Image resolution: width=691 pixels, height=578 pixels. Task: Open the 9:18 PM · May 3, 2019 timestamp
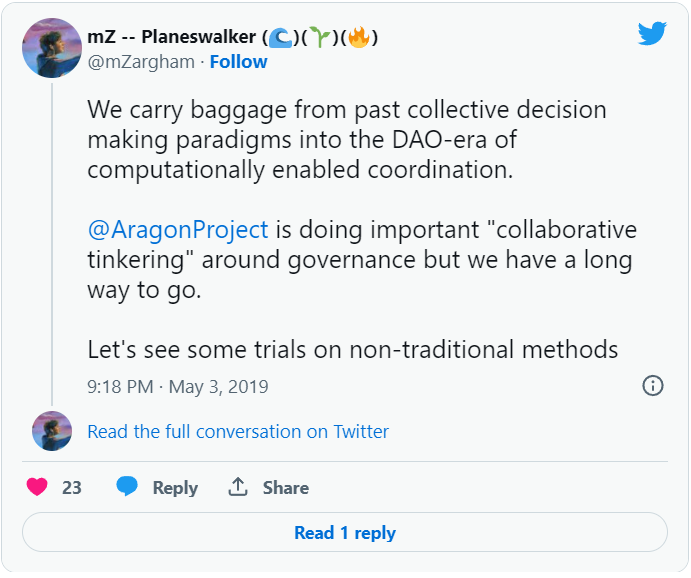point(178,386)
